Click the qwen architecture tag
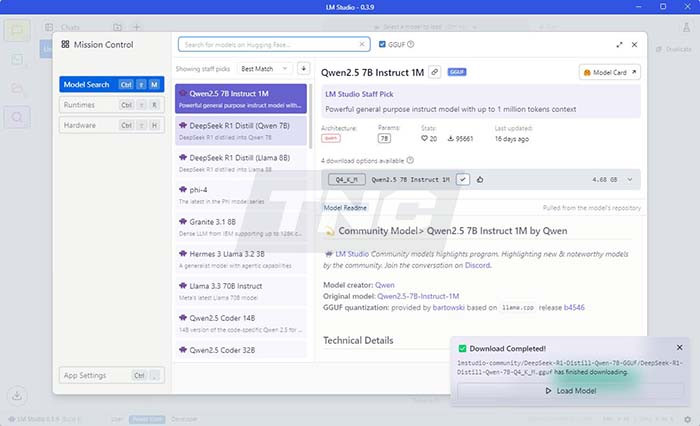 pos(331,138)
